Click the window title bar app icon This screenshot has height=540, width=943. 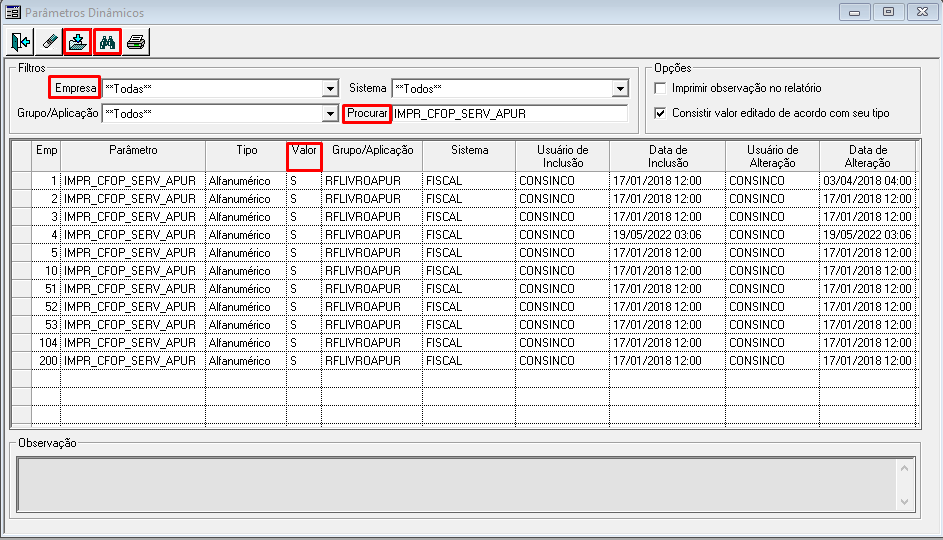click(x=13, y=12)
